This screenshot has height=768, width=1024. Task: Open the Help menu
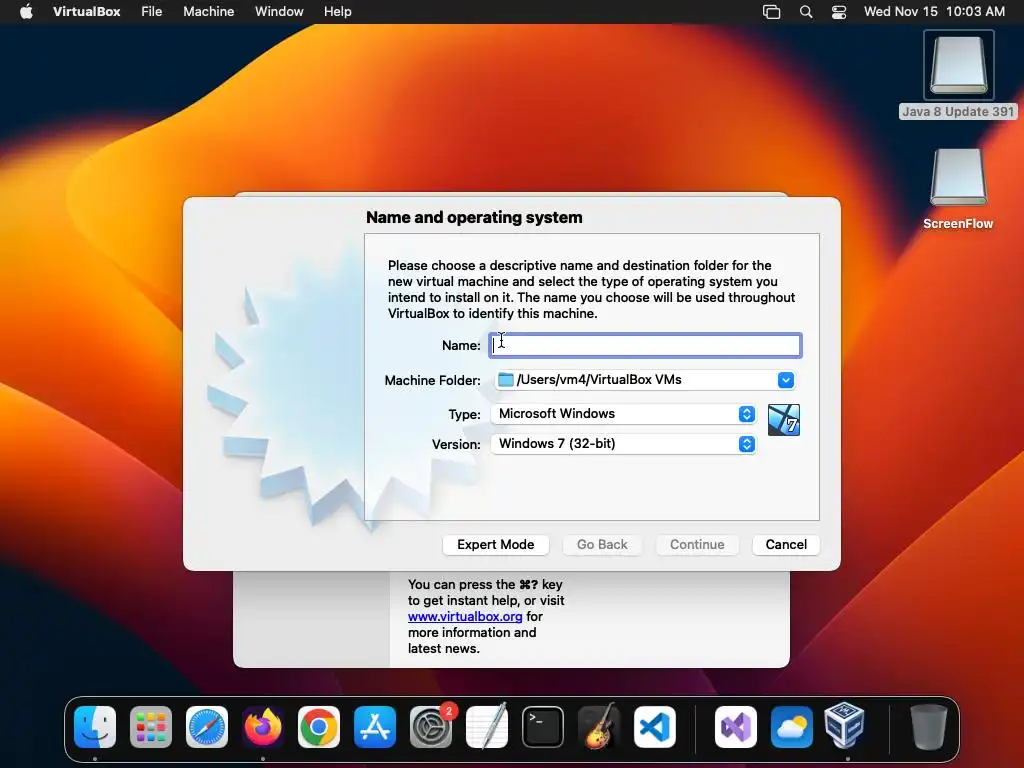(338, 12)
